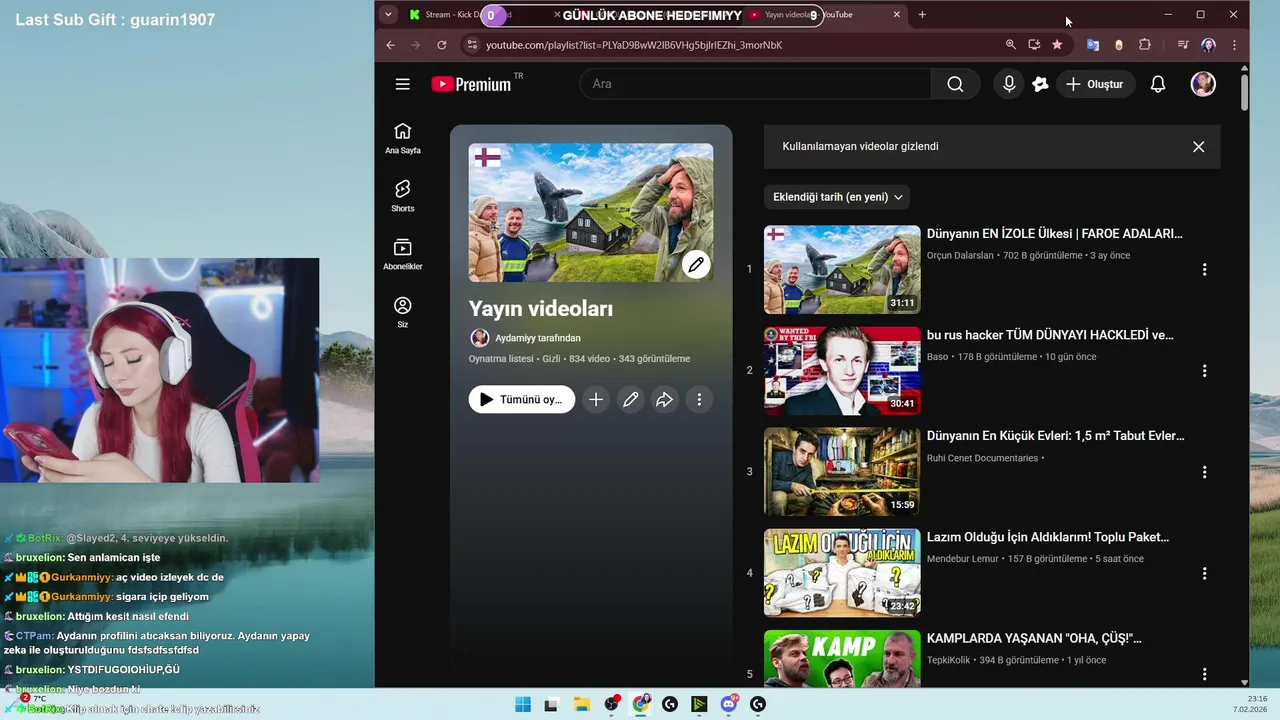Open options for FAROE ADALARI video

point(1204,269)
